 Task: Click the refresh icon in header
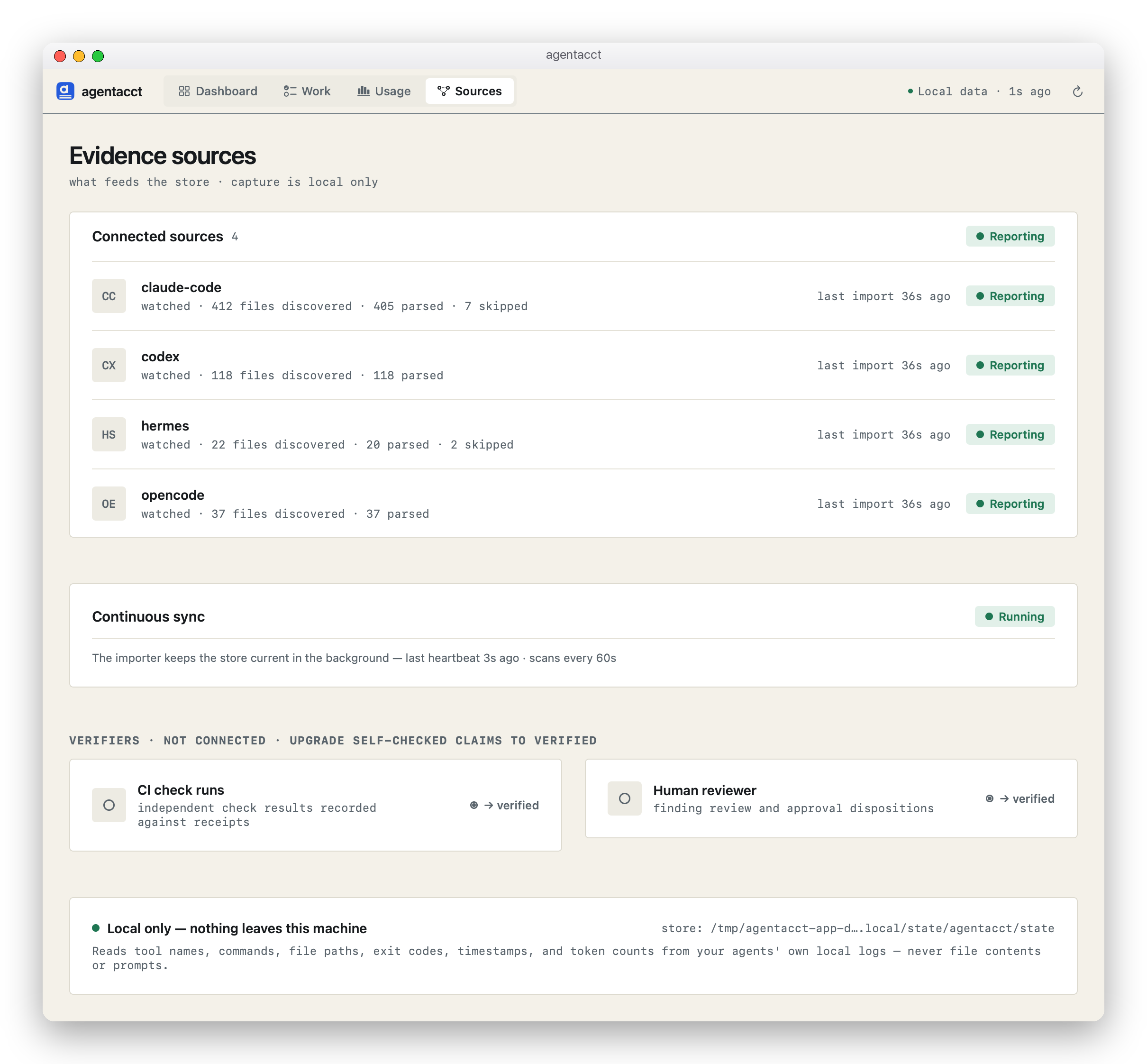1077,92
